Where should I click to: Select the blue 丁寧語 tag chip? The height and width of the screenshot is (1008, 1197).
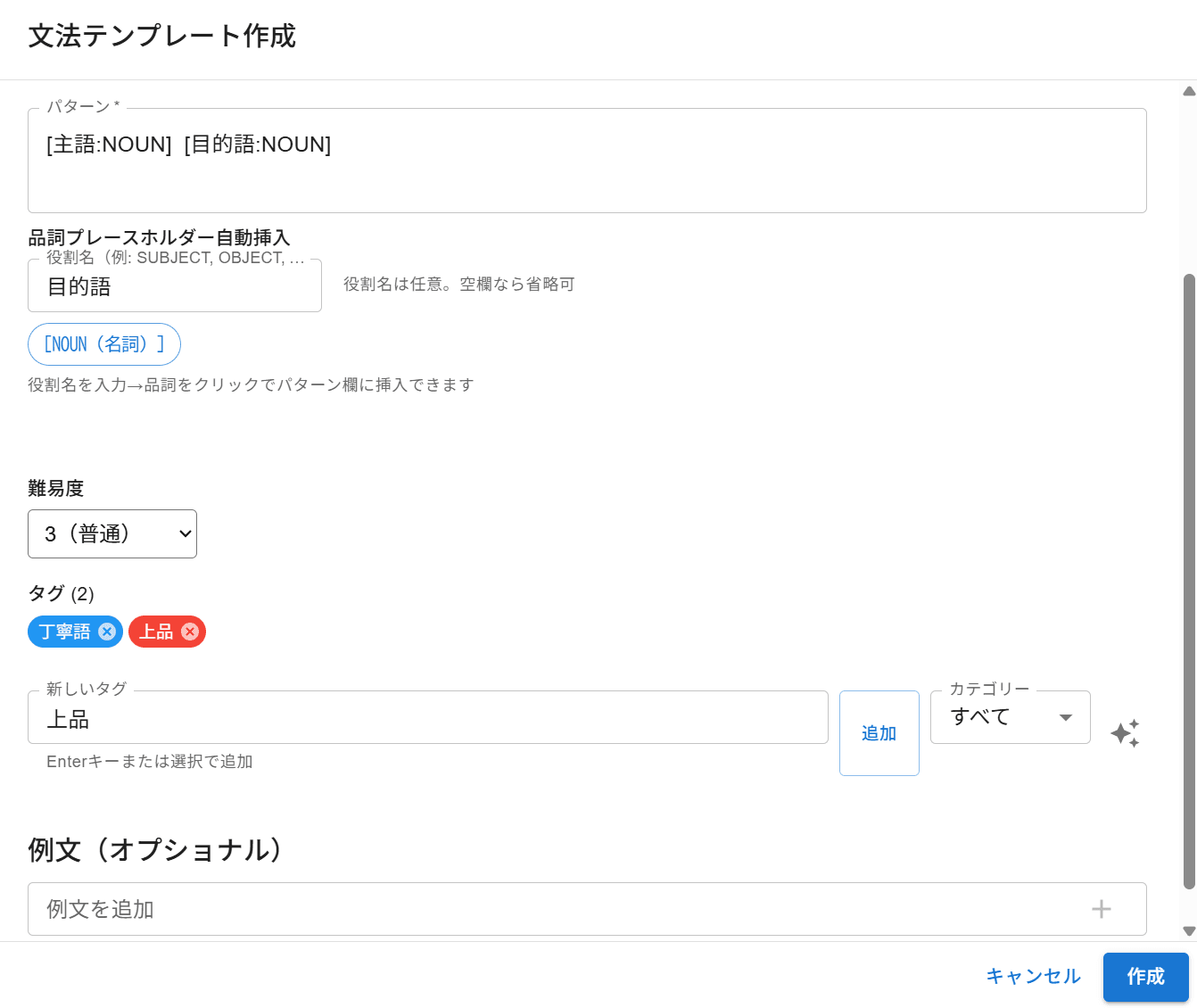64,632
